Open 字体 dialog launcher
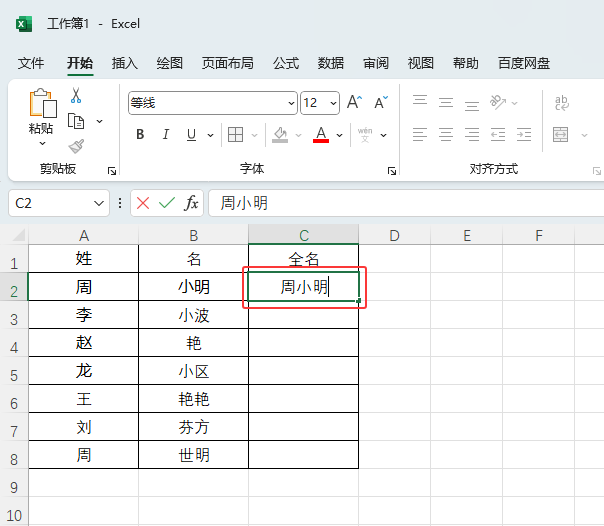The width and height of the screenshot is (604, 526). point(392,171)
